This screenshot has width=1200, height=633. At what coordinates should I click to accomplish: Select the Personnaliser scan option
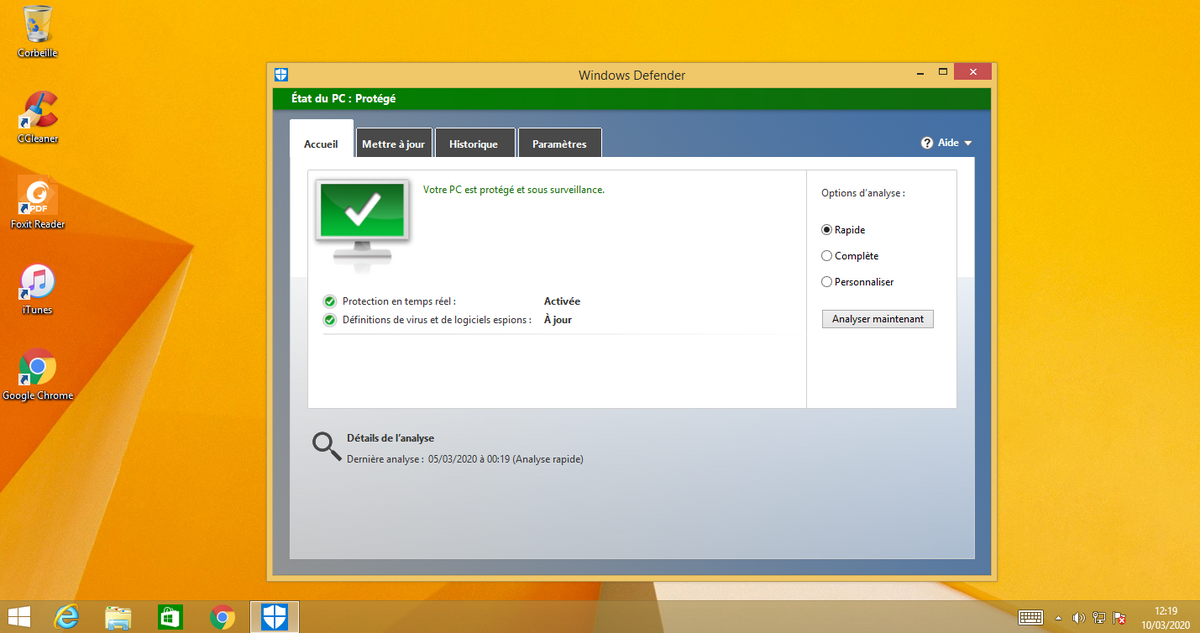[858, 282]
